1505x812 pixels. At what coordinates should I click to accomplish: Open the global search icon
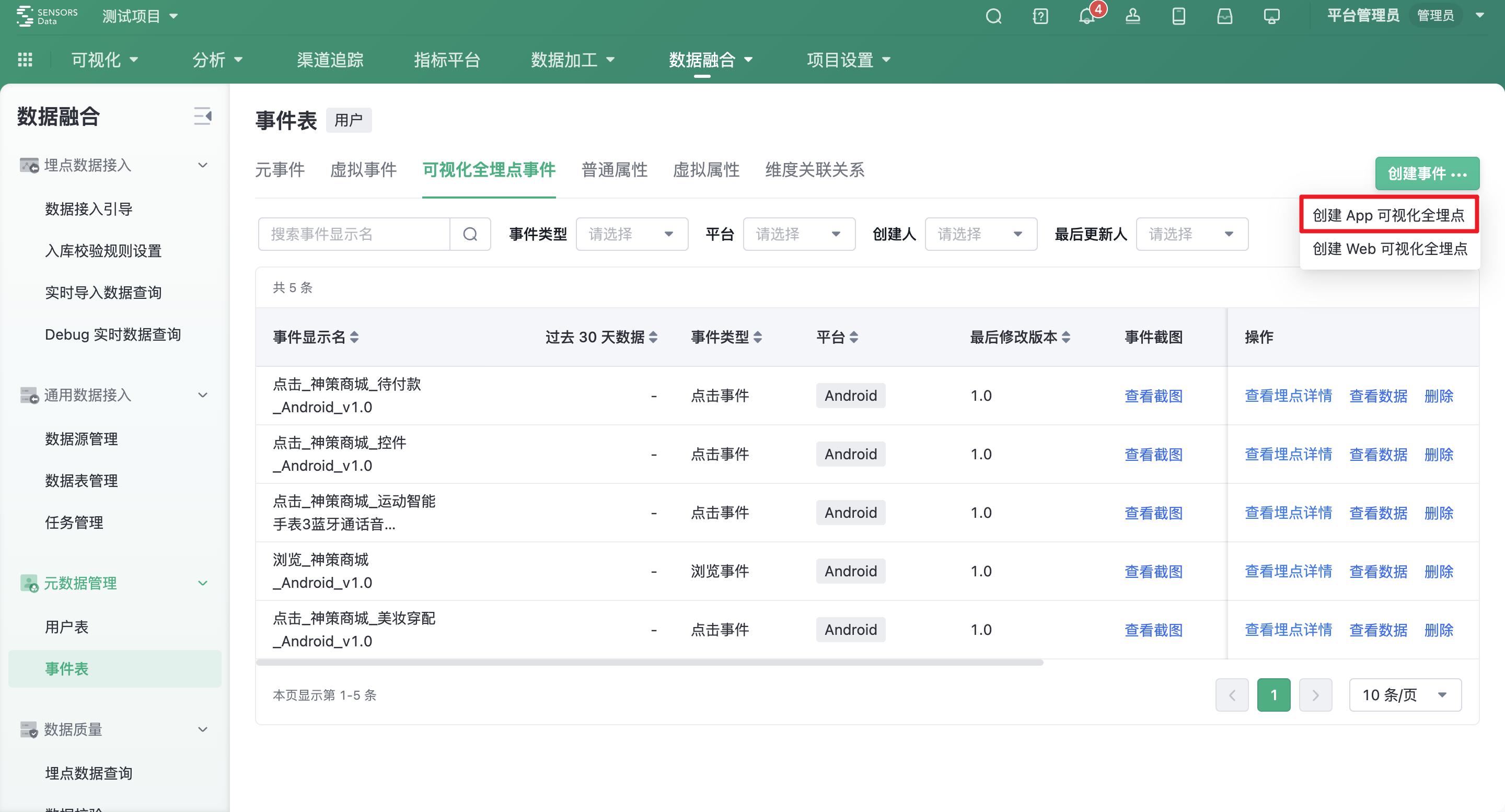coord(993,16)
